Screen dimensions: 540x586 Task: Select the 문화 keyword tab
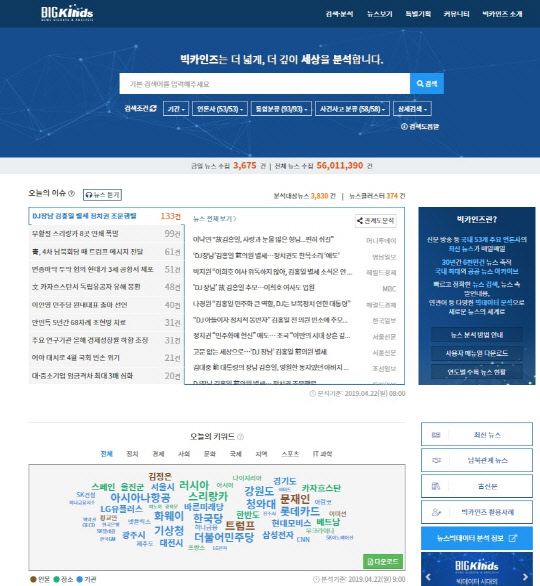pos(210,454)
